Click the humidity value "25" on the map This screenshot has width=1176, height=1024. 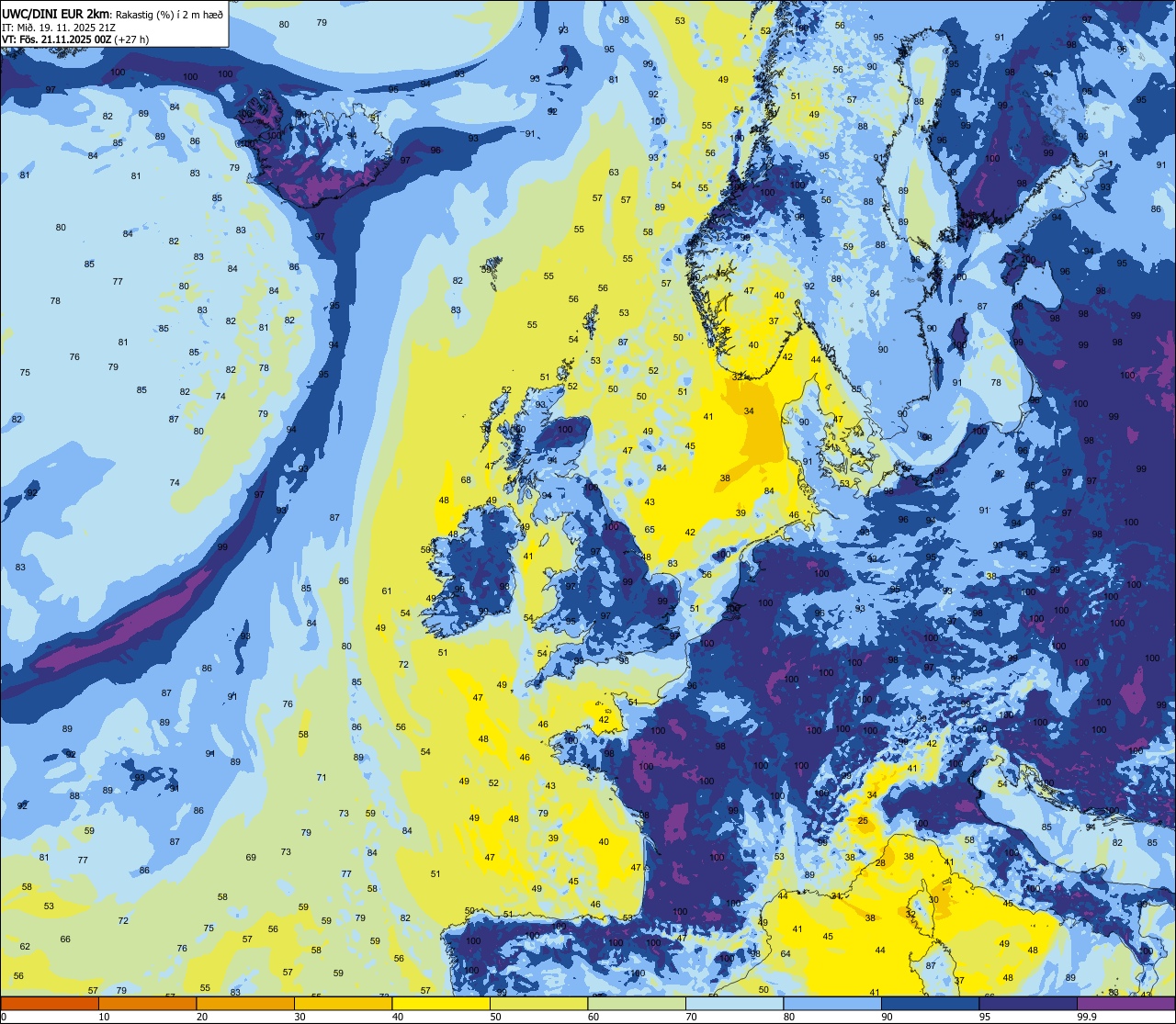864,821
